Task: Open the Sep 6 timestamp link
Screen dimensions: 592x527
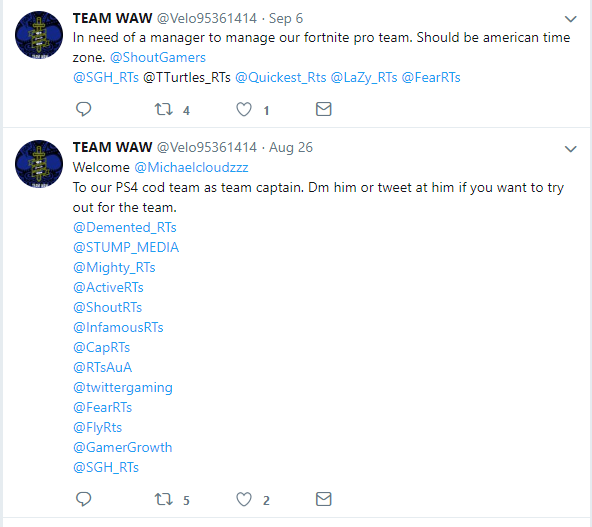Action: [x=286, y=18]
